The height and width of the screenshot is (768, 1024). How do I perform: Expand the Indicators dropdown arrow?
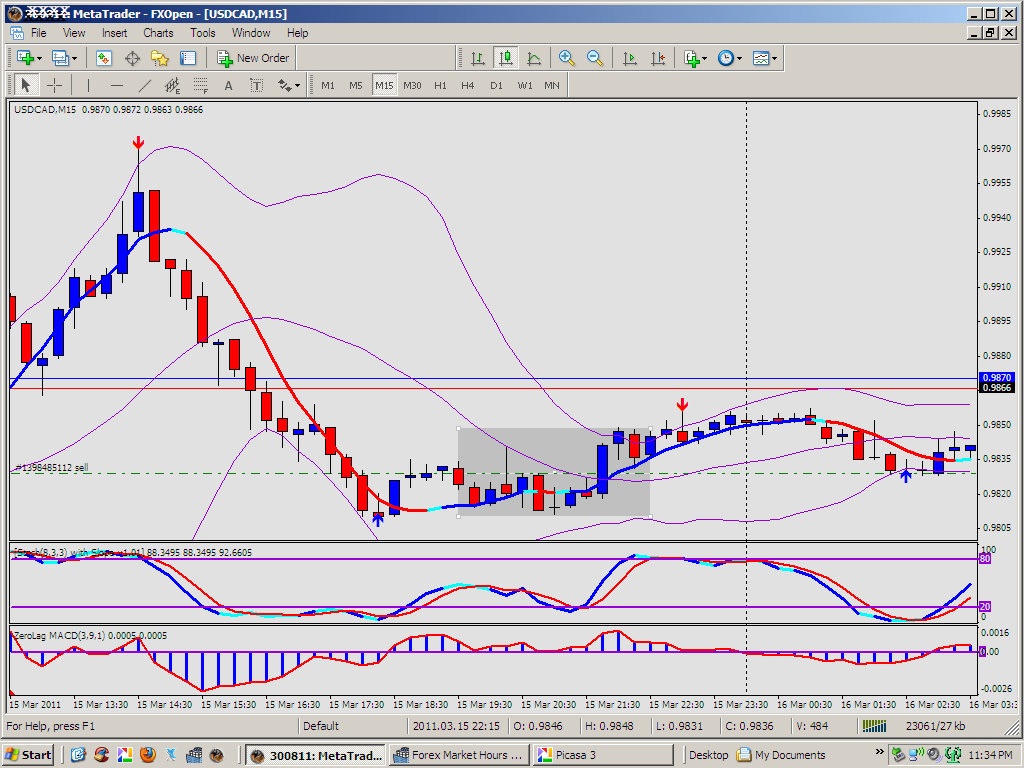point(705,59)
